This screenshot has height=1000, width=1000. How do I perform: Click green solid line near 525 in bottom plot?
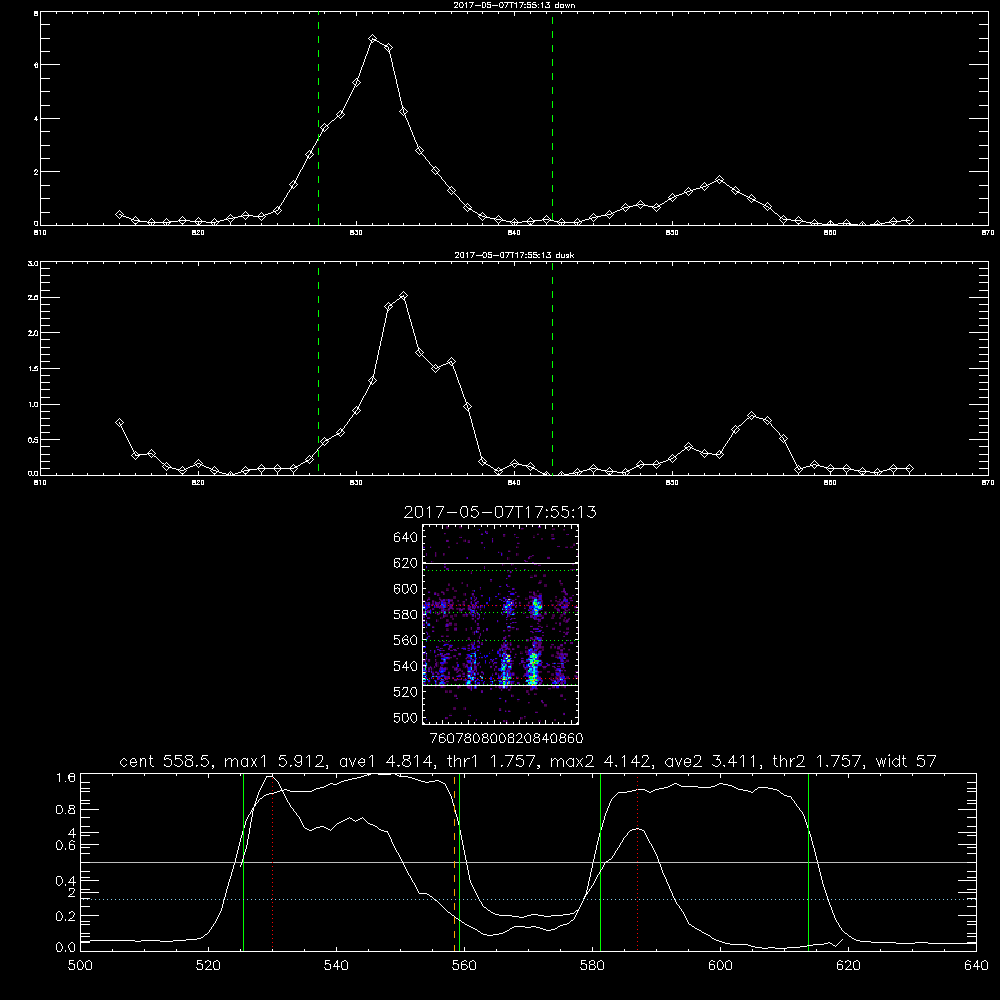point(244,862)
